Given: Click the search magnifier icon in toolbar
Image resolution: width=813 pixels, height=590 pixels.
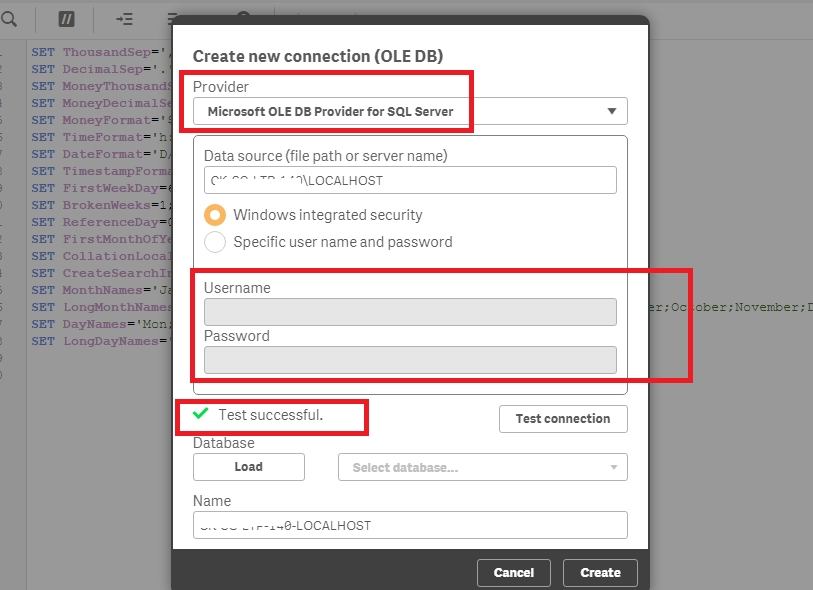Looking at the screenshot, I should click(x=9, y=18).
